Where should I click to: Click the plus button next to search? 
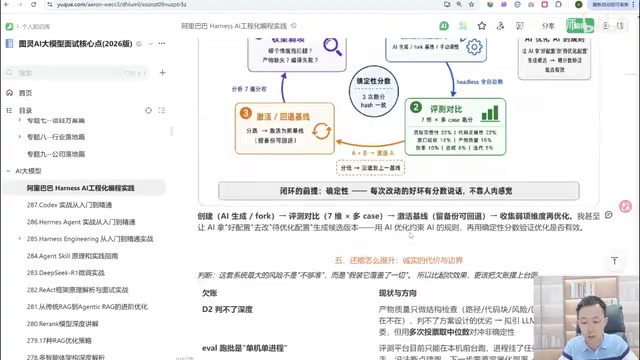(x=162, y=73)
